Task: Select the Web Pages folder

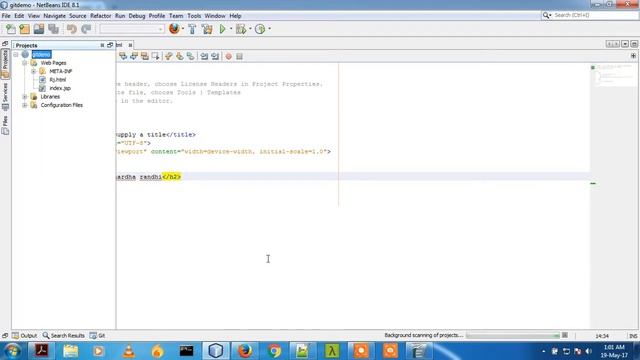Action: pos(53,63)
